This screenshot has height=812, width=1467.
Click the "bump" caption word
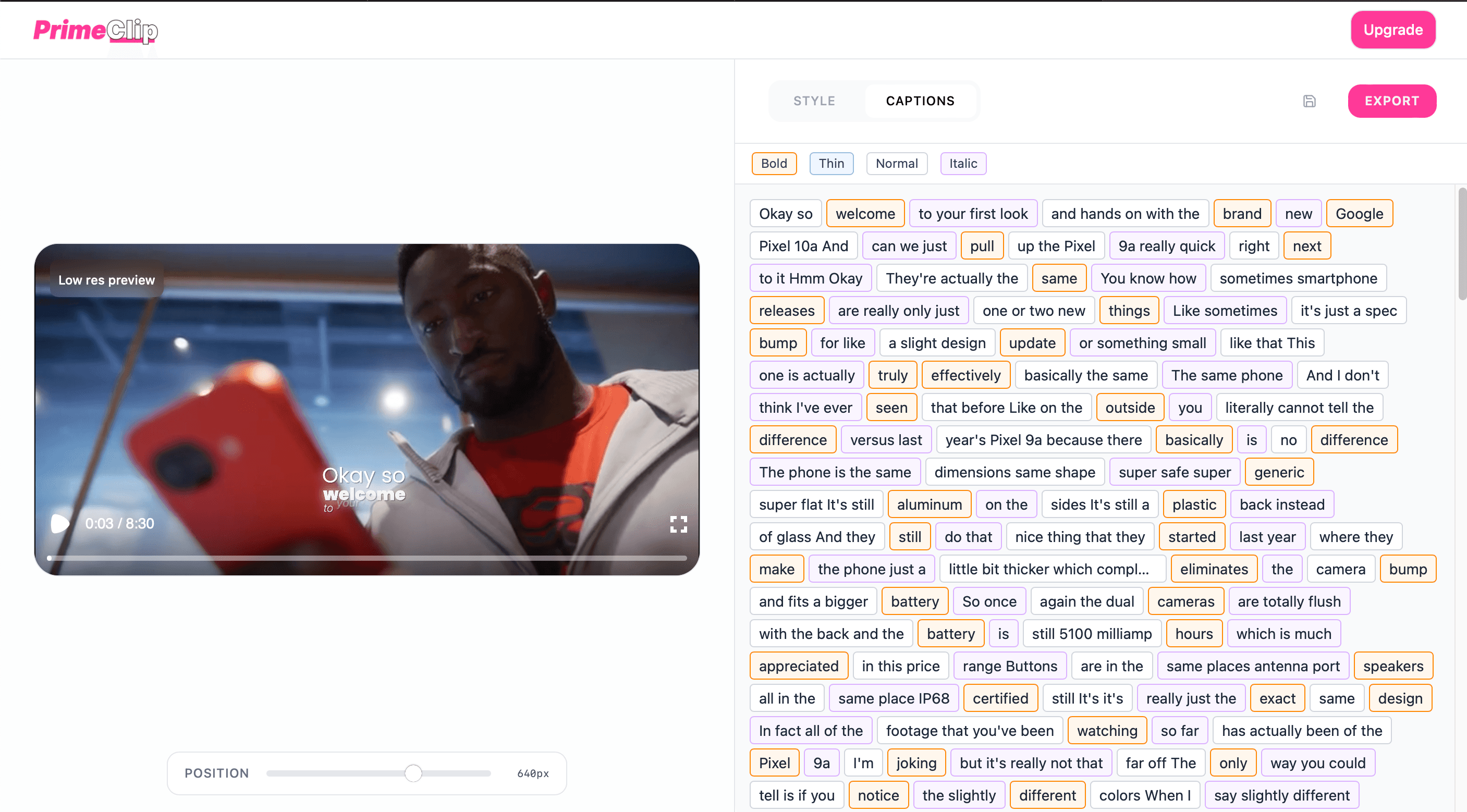778,342
